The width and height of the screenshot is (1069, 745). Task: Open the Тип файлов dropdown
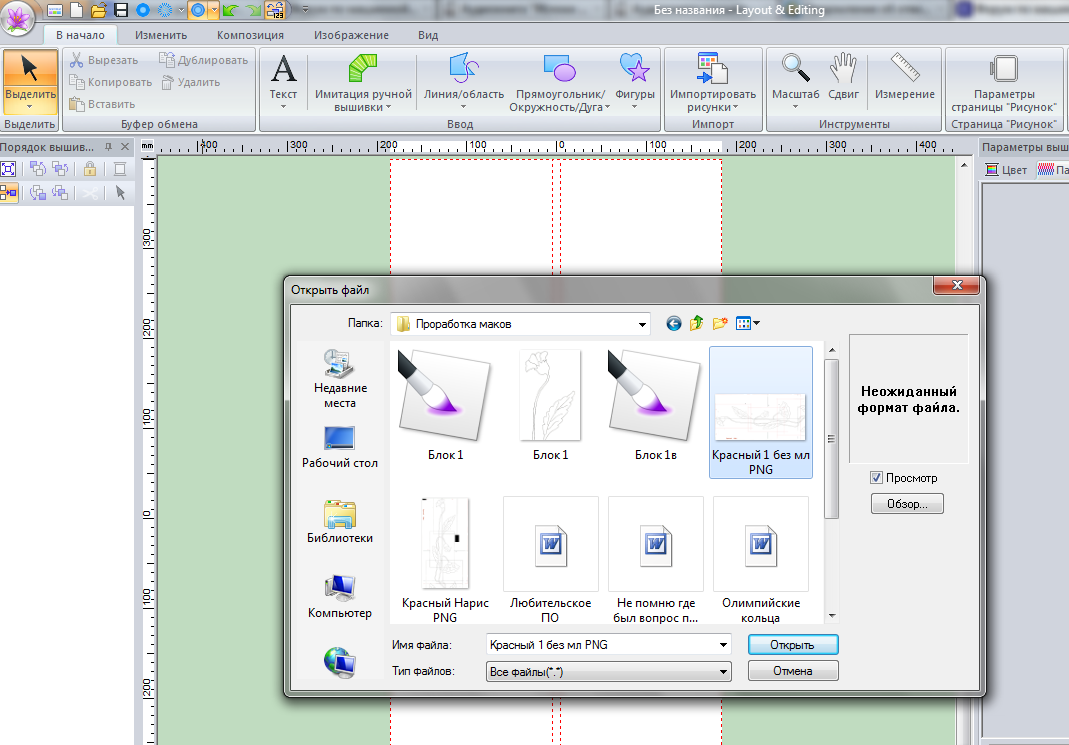point(723,672)
